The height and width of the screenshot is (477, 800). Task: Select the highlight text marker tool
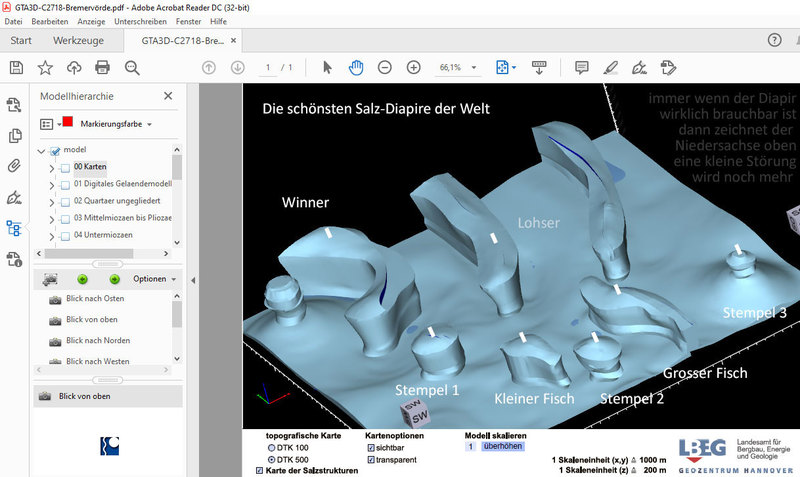(x=611, y=67)
